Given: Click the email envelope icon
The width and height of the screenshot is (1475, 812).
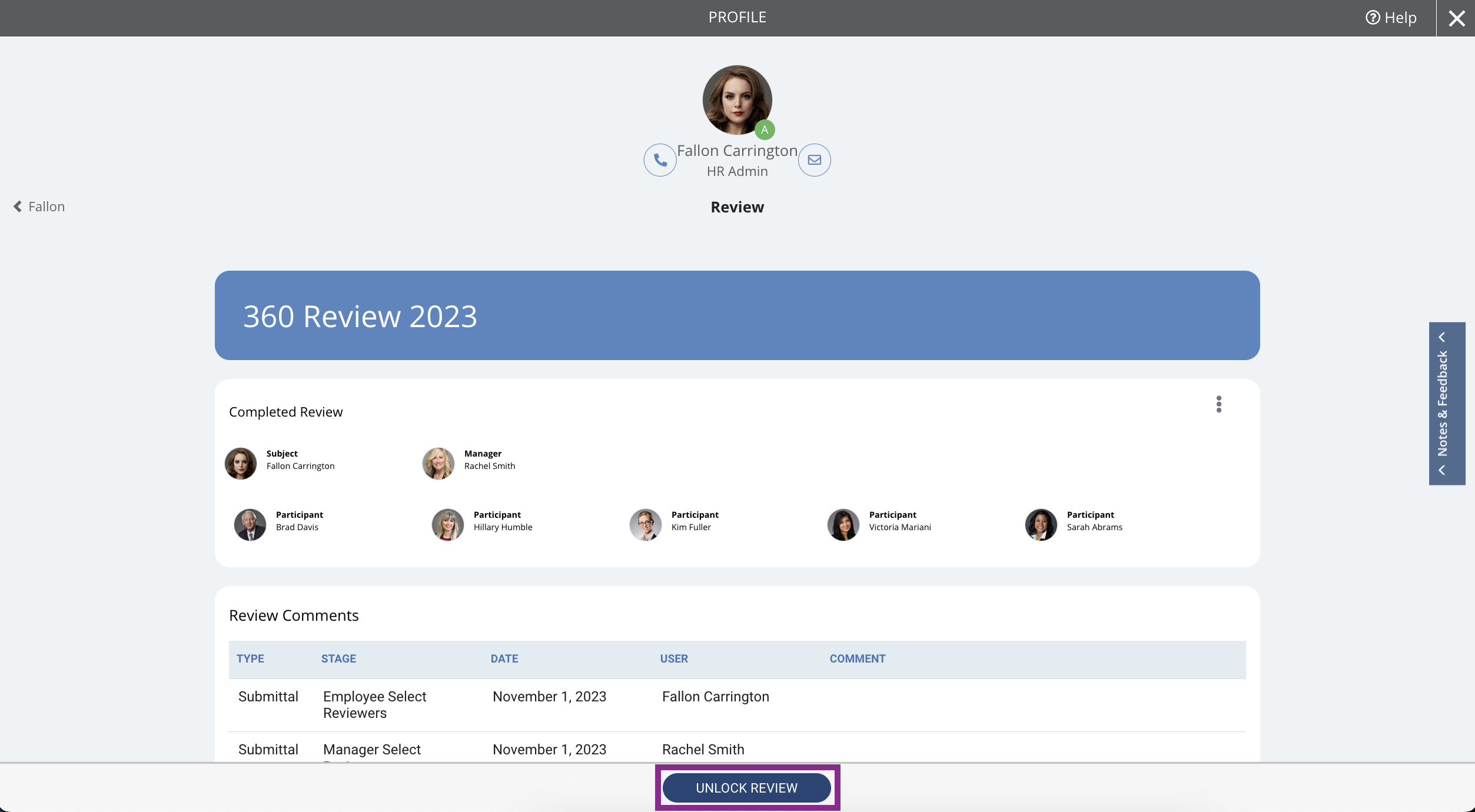Looking at the screenshot, I should point(815,160).
